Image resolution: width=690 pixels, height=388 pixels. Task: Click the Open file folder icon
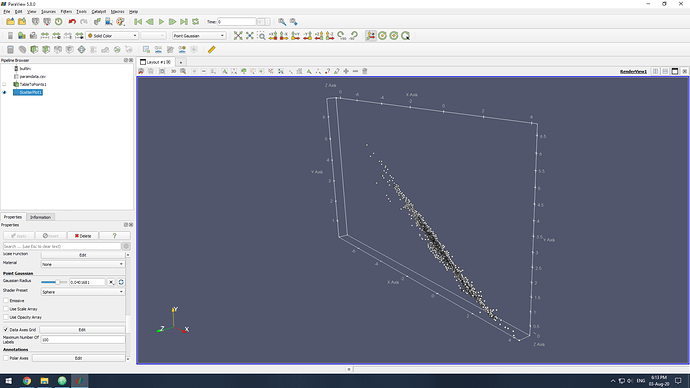pyautogui.click(x=10, y=22)
